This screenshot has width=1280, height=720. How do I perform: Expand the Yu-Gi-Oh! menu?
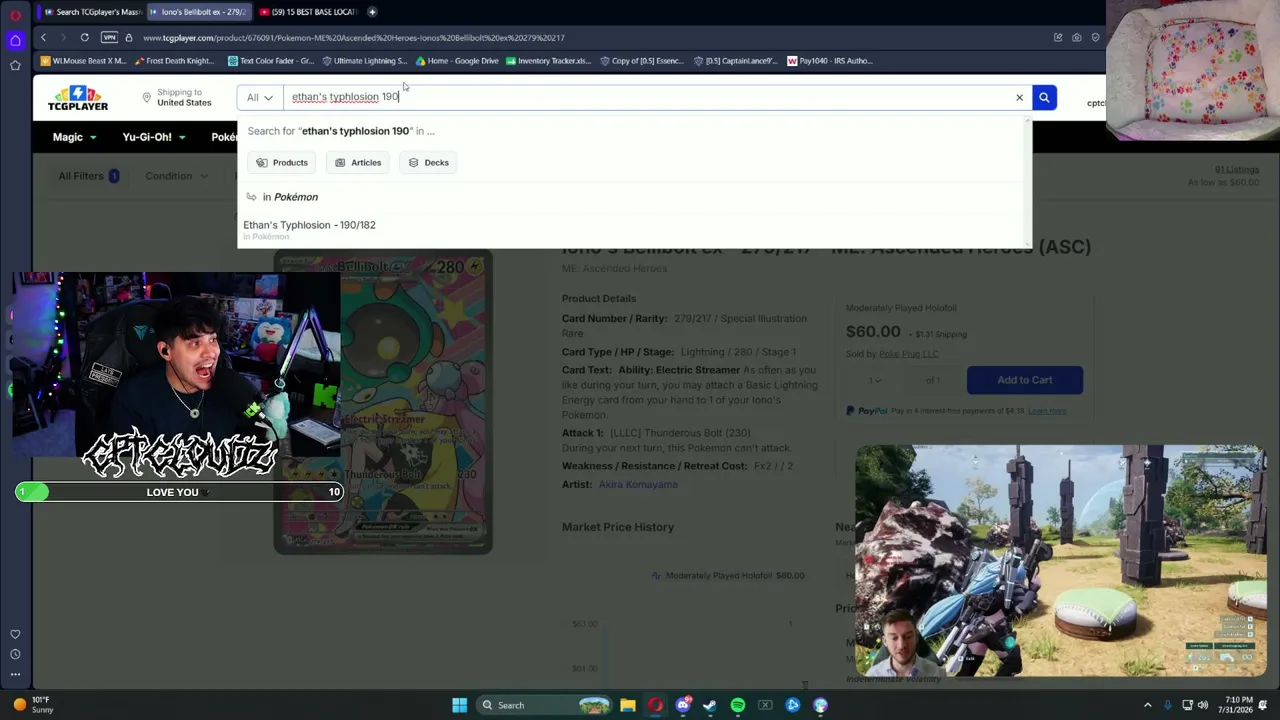point(153,137)
